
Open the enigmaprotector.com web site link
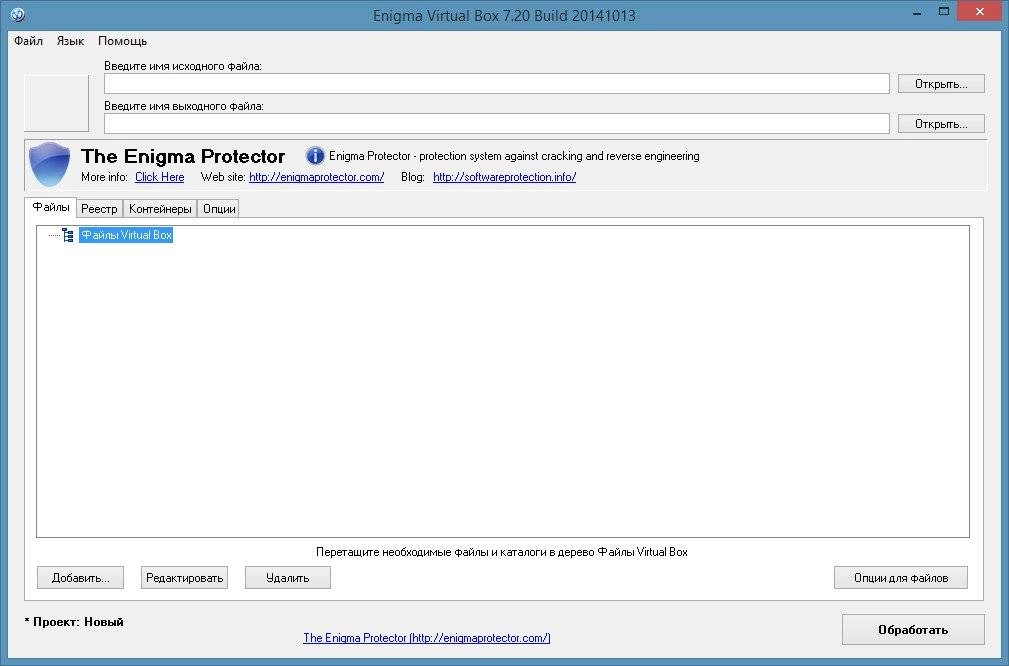point(317,177)
